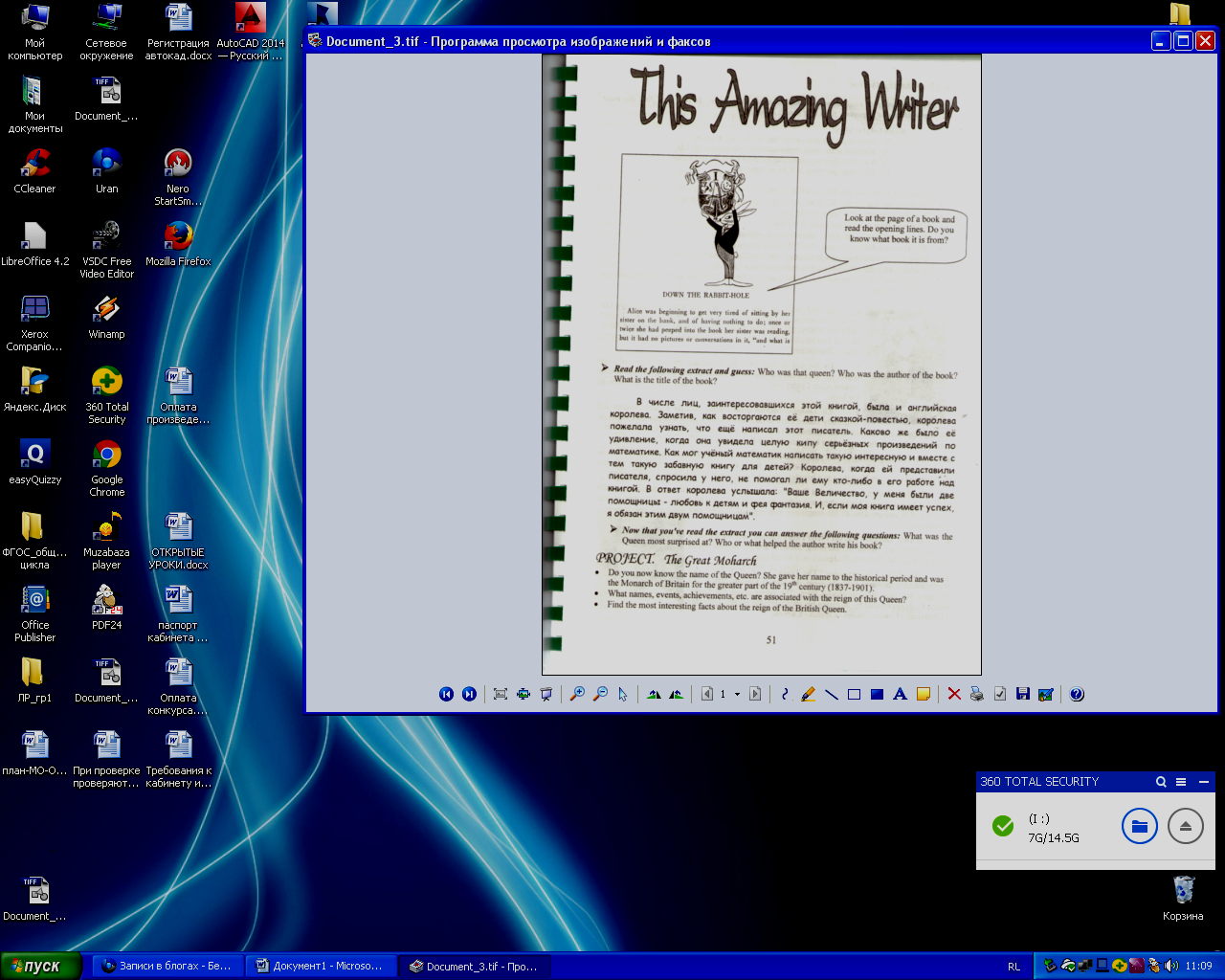Click the green check status in 360 widget
This screenshot has height=980, width=1225.
1003,826
